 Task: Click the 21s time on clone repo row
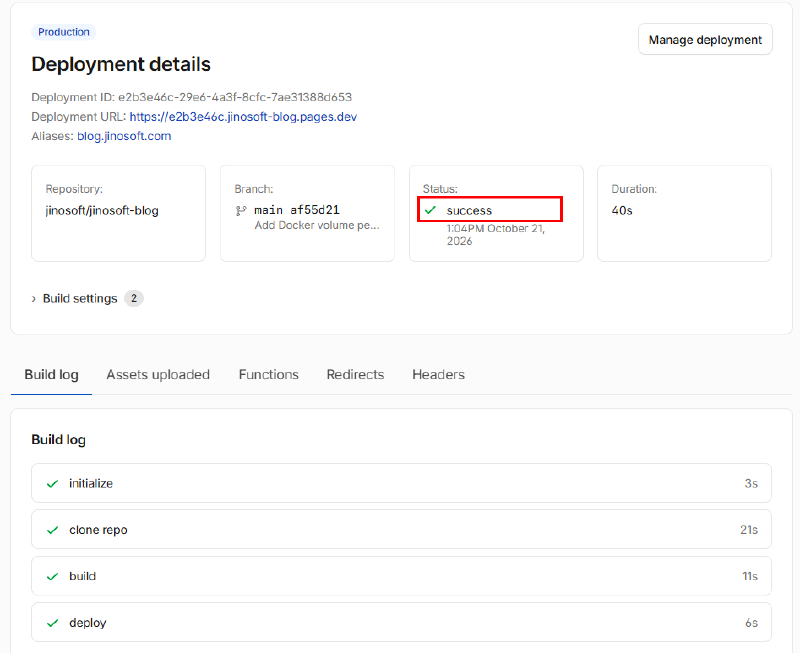pyautogui.click(x=749, y=530)
